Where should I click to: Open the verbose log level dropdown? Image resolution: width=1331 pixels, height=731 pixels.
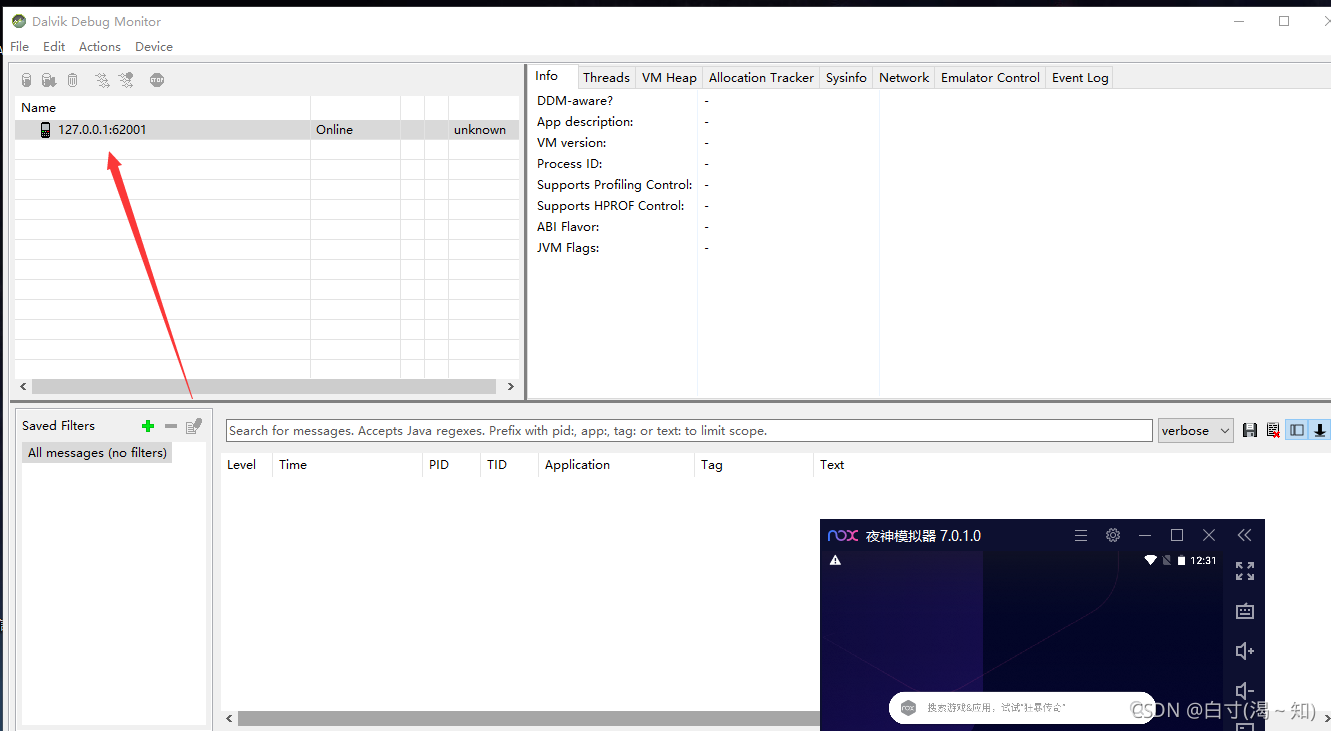tap(1196, 430)
